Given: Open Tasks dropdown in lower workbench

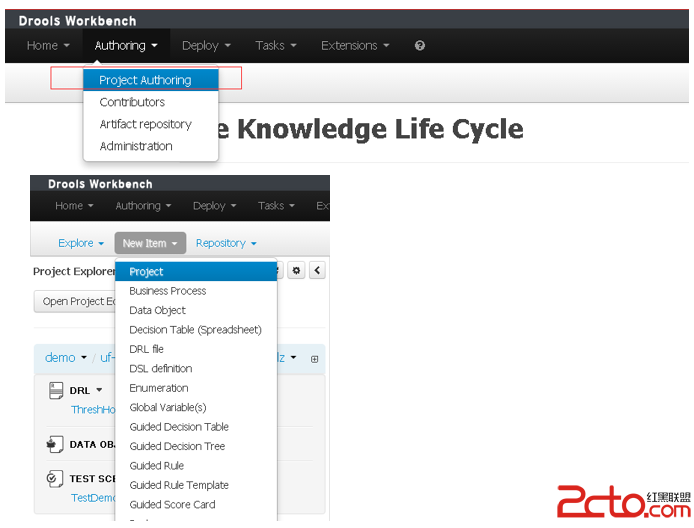Looking at the screenshot, I should click(276, 206).
